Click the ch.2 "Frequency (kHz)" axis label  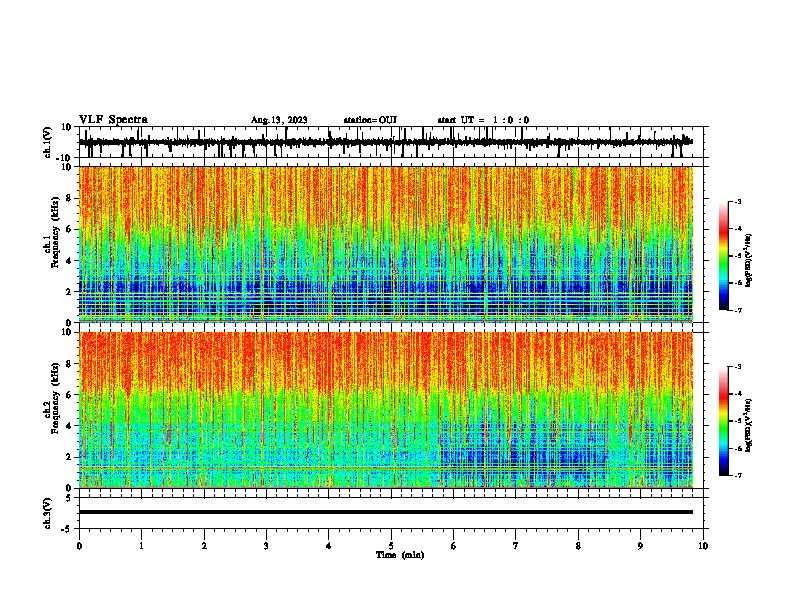pyautogui.click(x=55, y=398)
